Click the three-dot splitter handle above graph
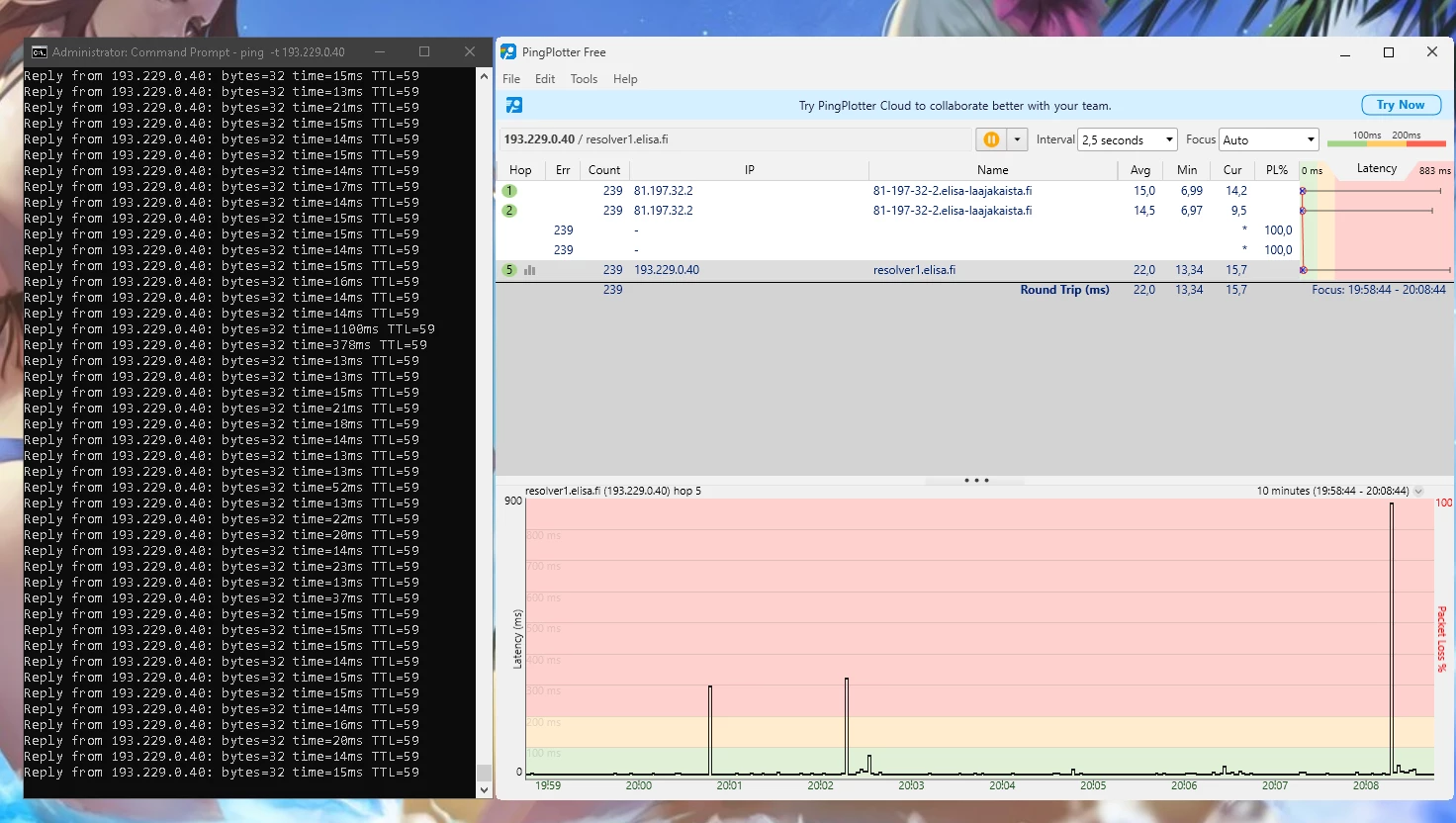 (x=976, y=481)
